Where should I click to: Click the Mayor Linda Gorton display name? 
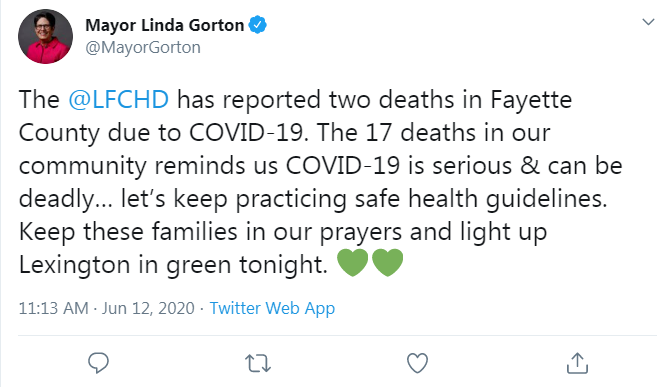165,25
